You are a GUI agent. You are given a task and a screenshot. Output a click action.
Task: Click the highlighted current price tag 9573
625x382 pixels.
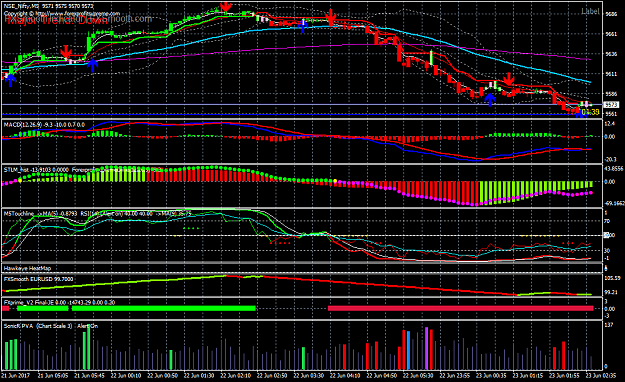(611, 105)
